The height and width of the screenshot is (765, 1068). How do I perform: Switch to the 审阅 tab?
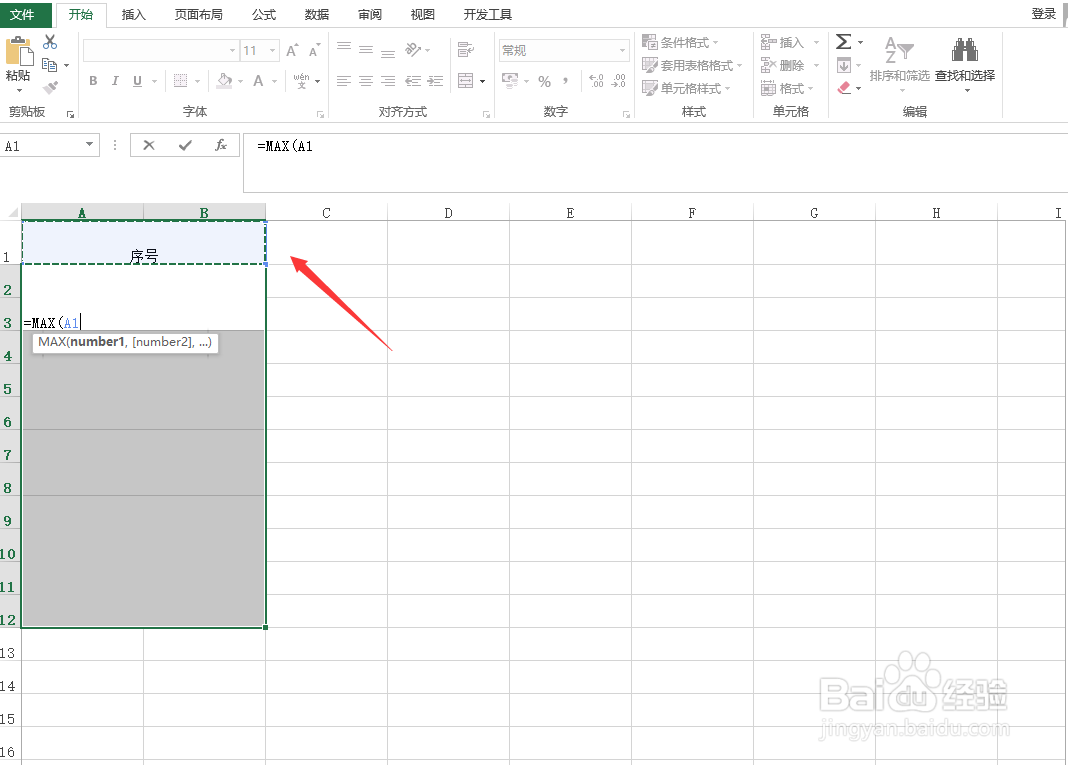(x=370, y=14)
